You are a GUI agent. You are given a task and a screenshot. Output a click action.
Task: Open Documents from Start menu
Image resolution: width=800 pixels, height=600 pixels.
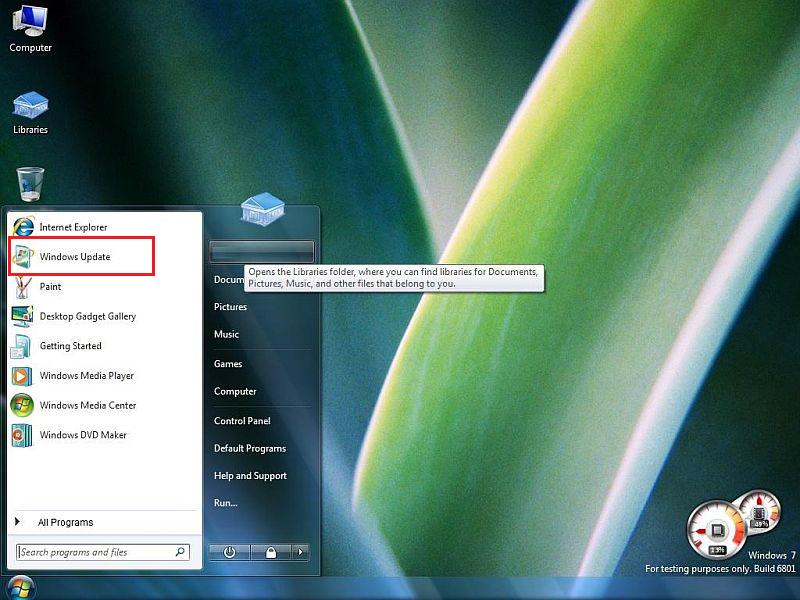coord(229,280)
